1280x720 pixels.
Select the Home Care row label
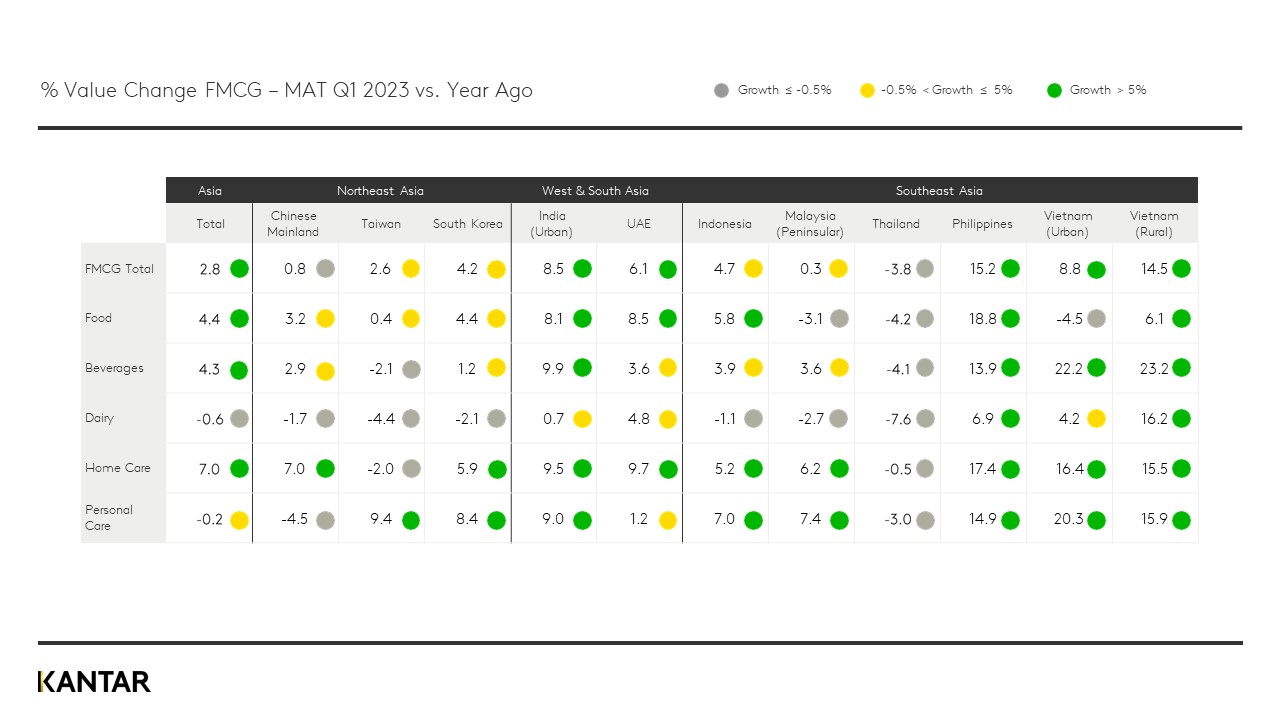[x=117, y=468]
